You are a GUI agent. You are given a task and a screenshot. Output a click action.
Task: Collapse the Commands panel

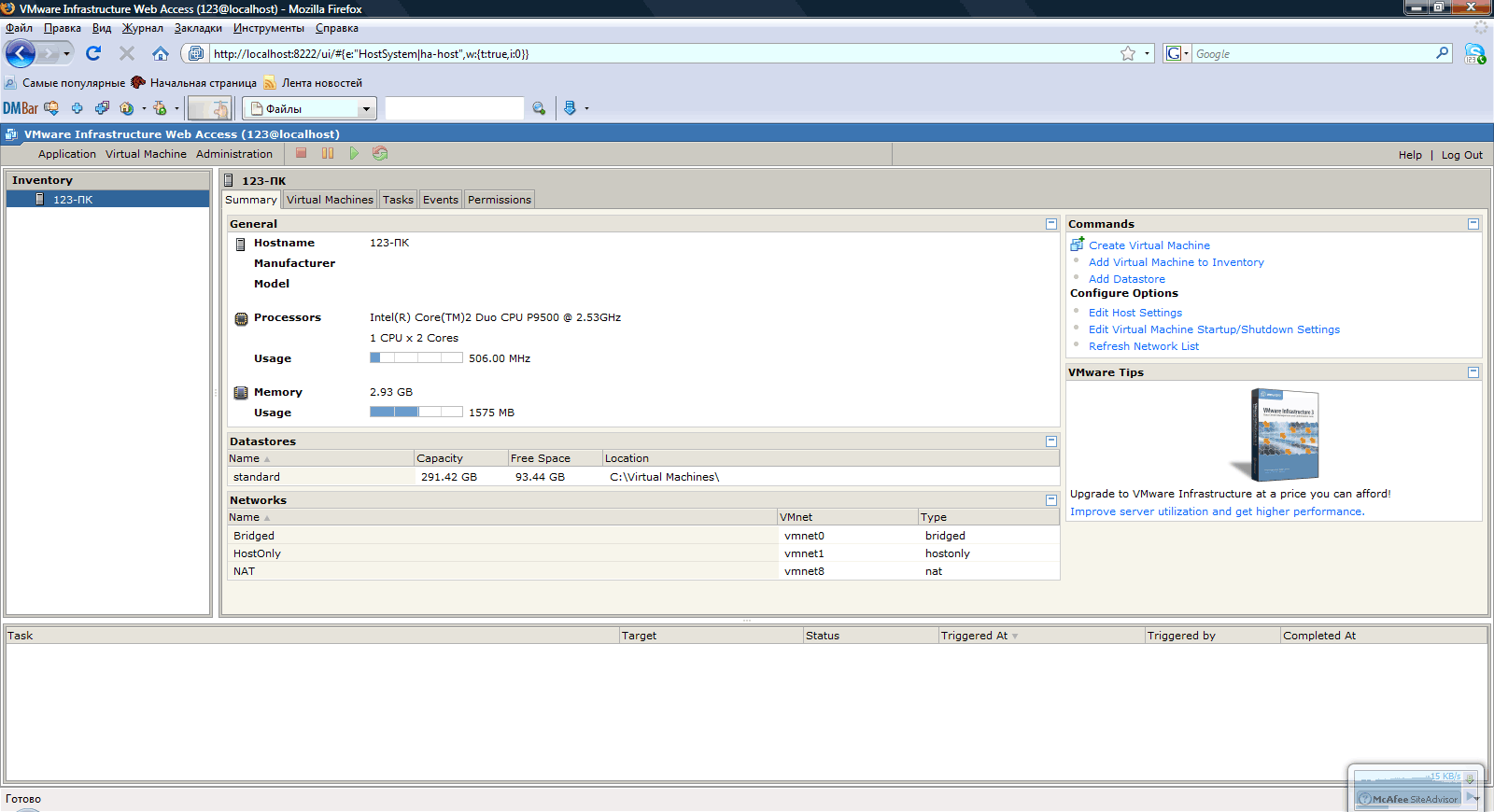click(1473, 224)
